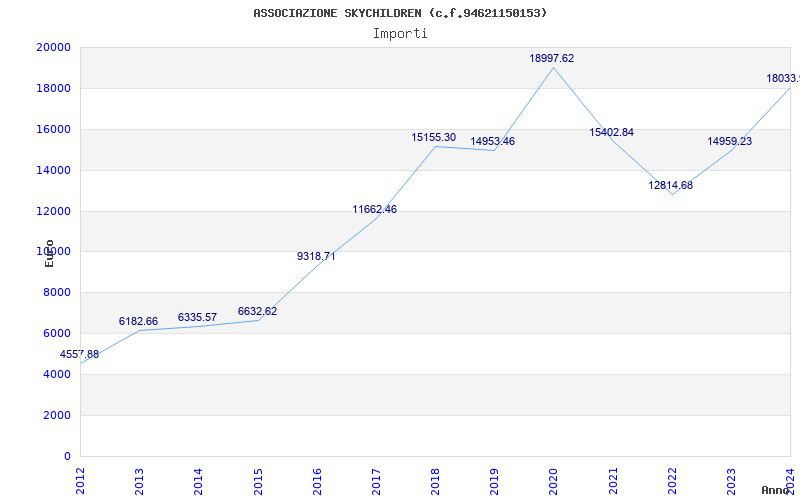Select the 2000 y-axis tick label

click(x=57, y=415)
